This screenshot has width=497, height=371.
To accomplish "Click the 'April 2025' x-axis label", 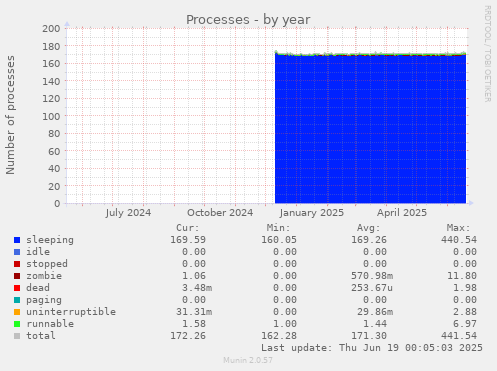I will [x=402, y=213].
